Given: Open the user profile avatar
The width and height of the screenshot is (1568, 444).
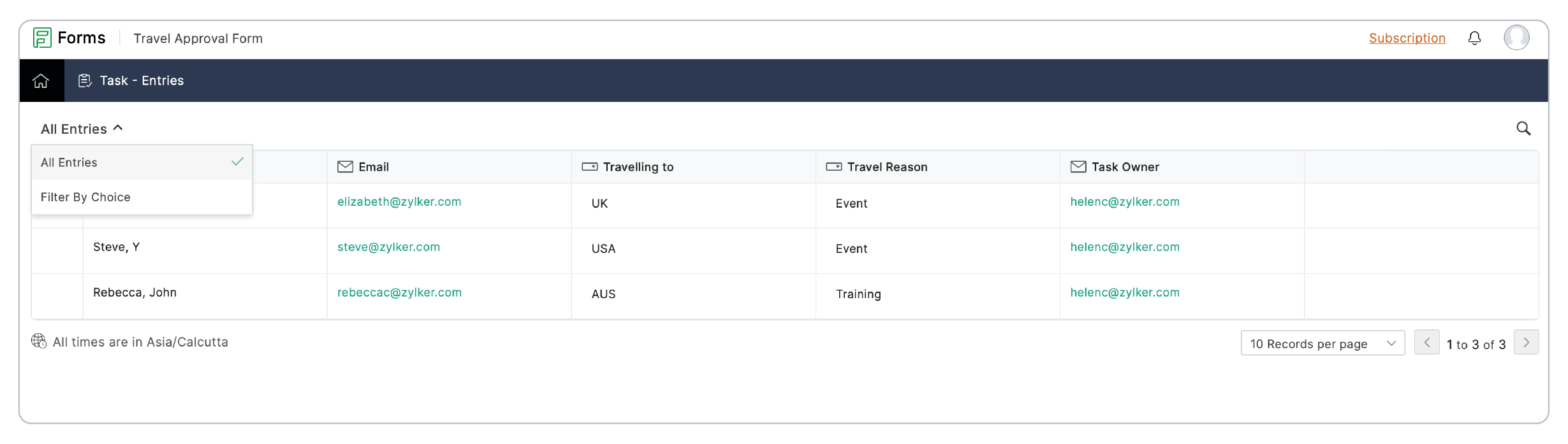Looking at the screenshot, I should click(x=1516, y=38).
